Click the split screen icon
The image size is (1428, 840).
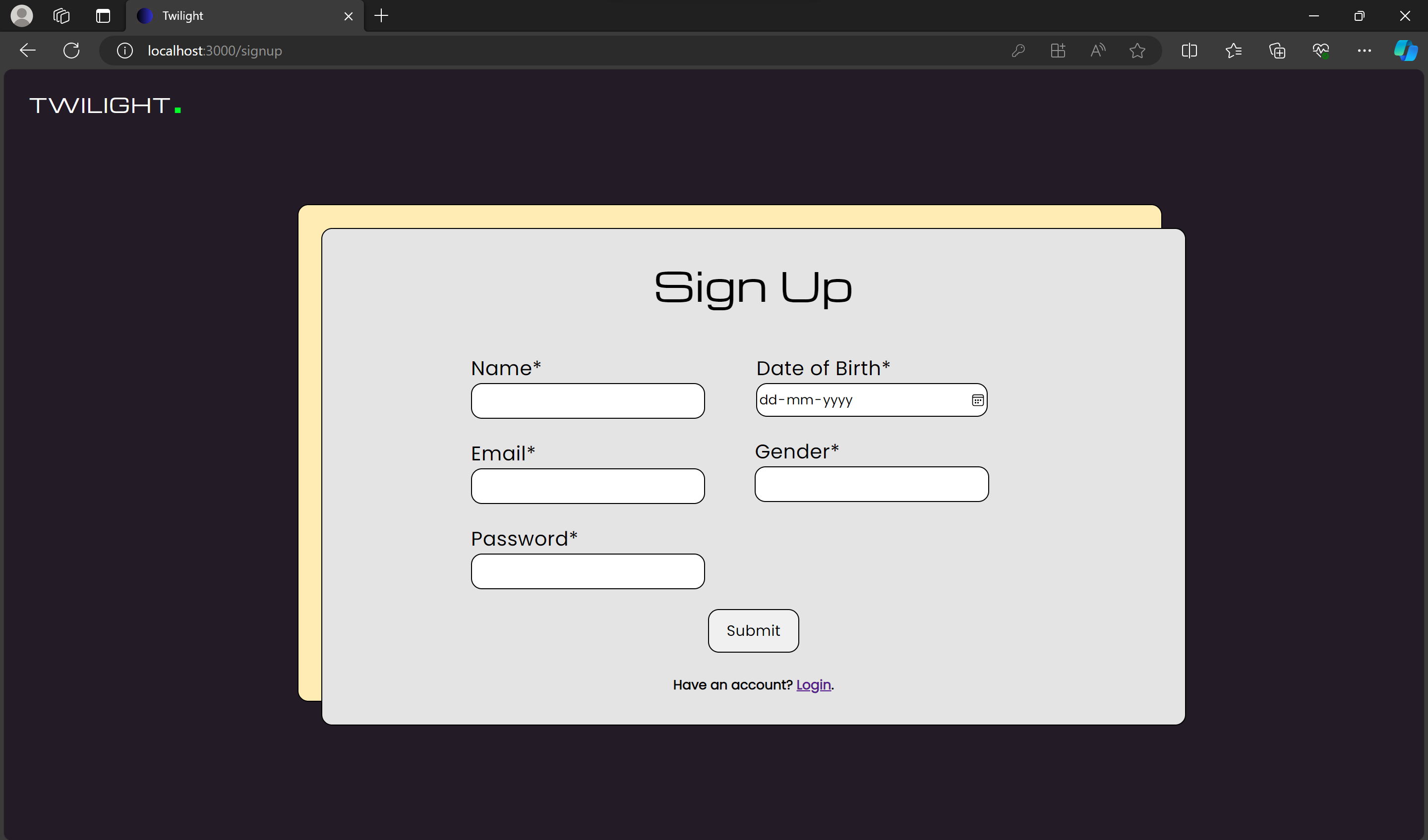(1189, 51)
